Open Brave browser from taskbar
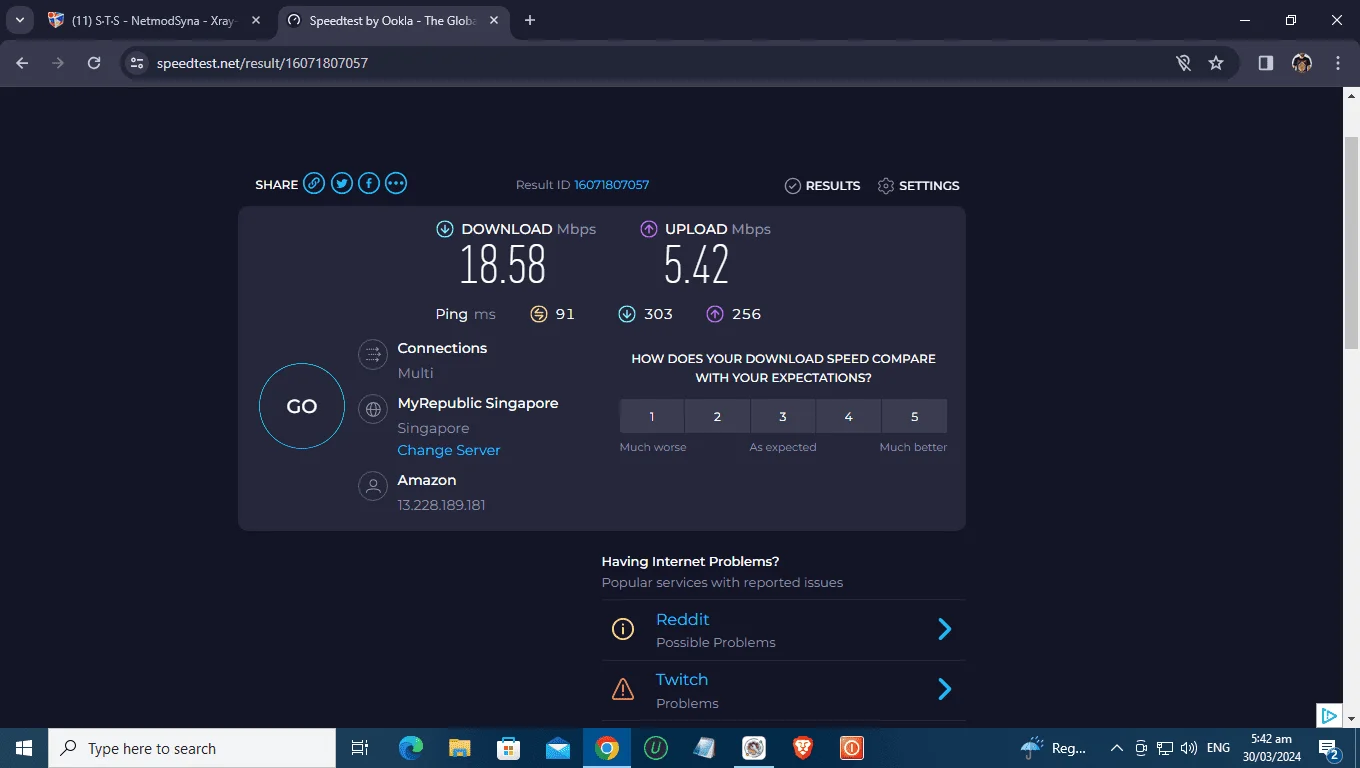1360x768 pixels. pos(802,748)
